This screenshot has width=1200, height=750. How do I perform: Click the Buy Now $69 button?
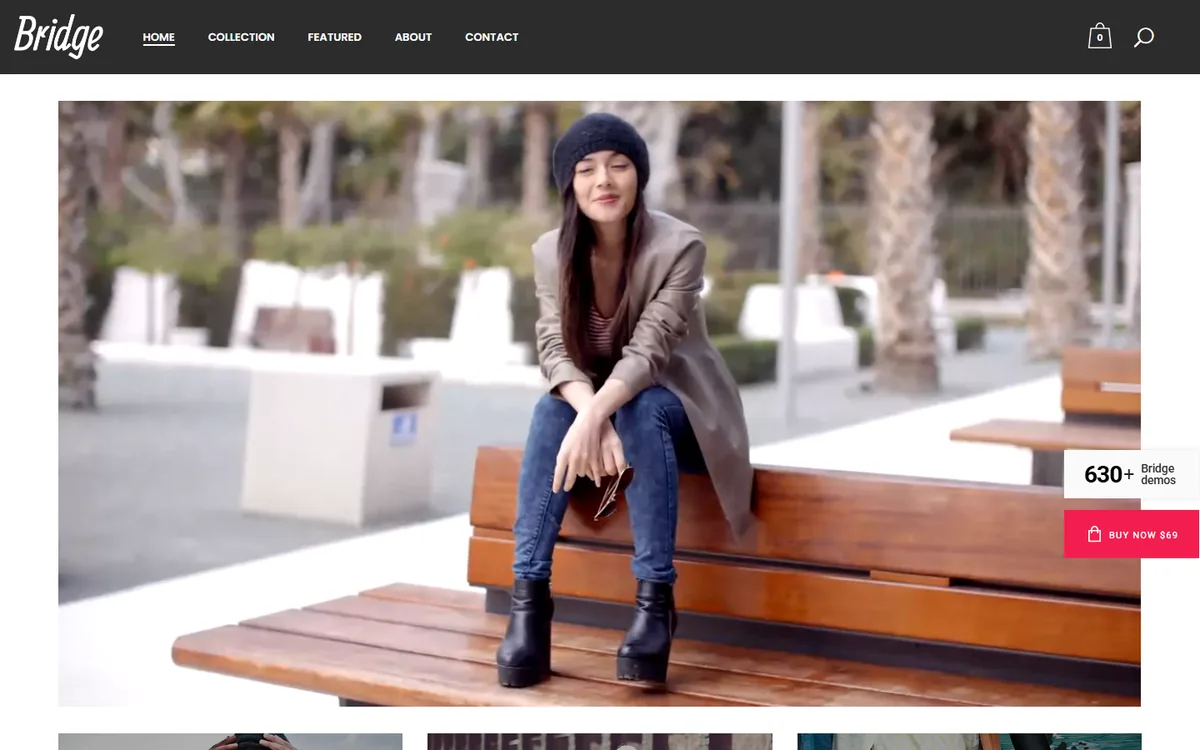(x=1131, y=534)
